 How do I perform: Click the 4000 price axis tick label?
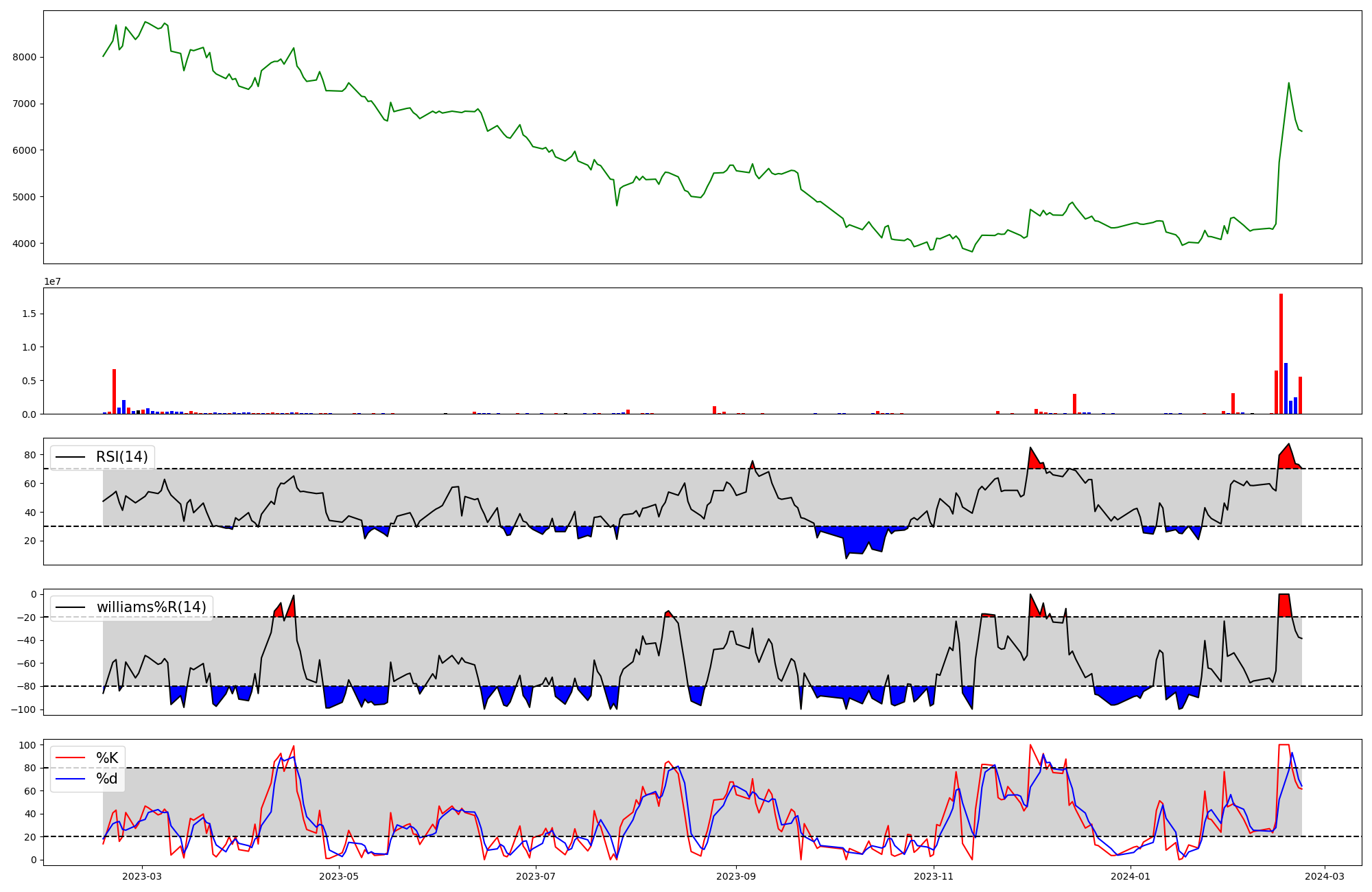click(25, 244)
